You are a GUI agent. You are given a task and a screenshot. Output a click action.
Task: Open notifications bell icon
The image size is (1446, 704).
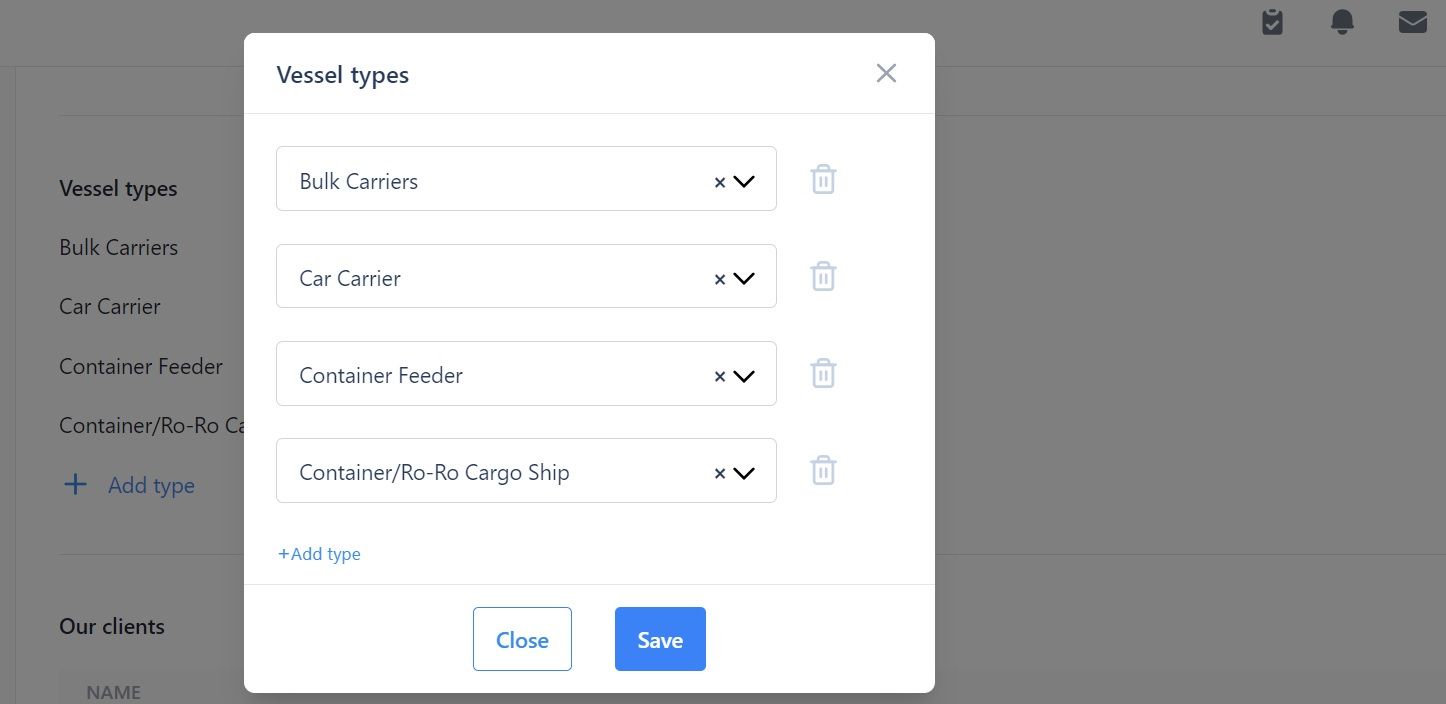pyautogui.click(x=1343, y=22)
